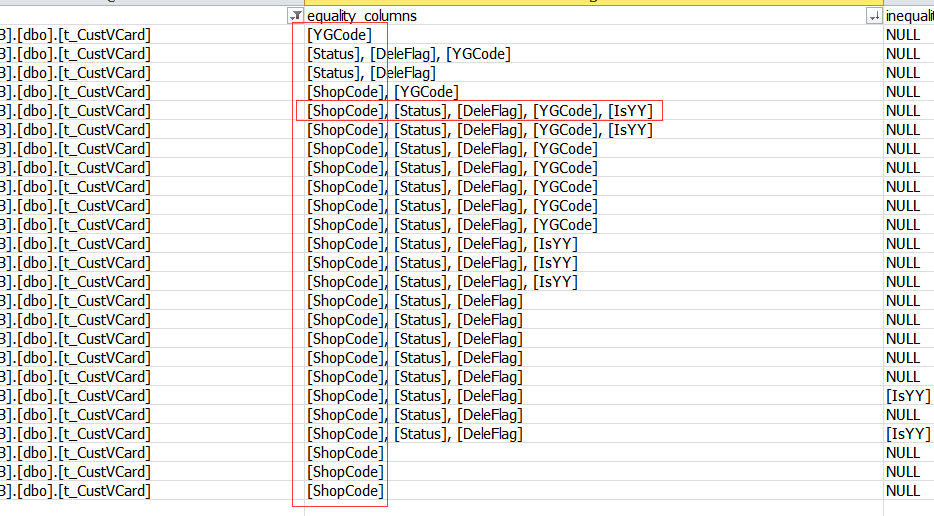Viewport: 934px width, 516px height.
Task: Select the t_CustVCard cell in the bottom row
Action: click(80, 491)
